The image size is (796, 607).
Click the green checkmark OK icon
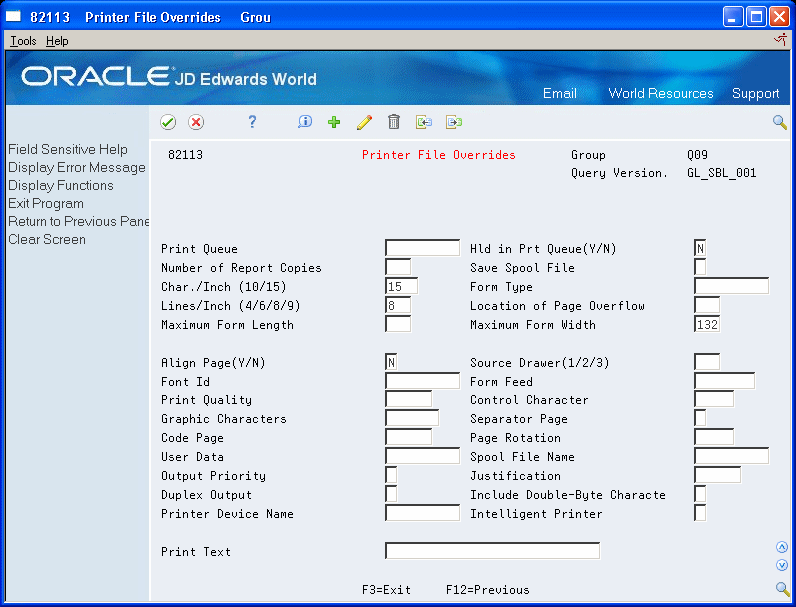(x=168, y=122)
